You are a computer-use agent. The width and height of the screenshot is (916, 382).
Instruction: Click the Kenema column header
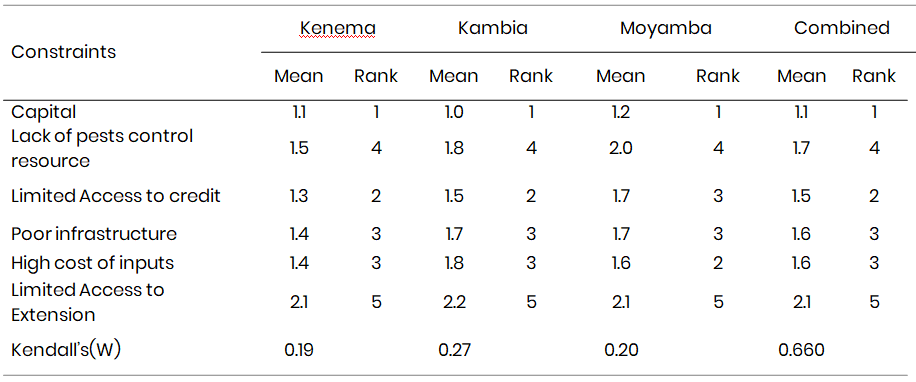pos(337,28)
